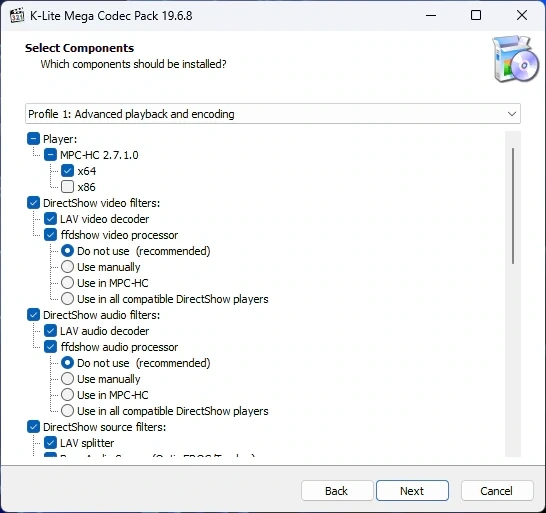Uncheck LAV audio decoder
Image resolution: width=546 pixels, height=513 pixels.
point(50,331)
